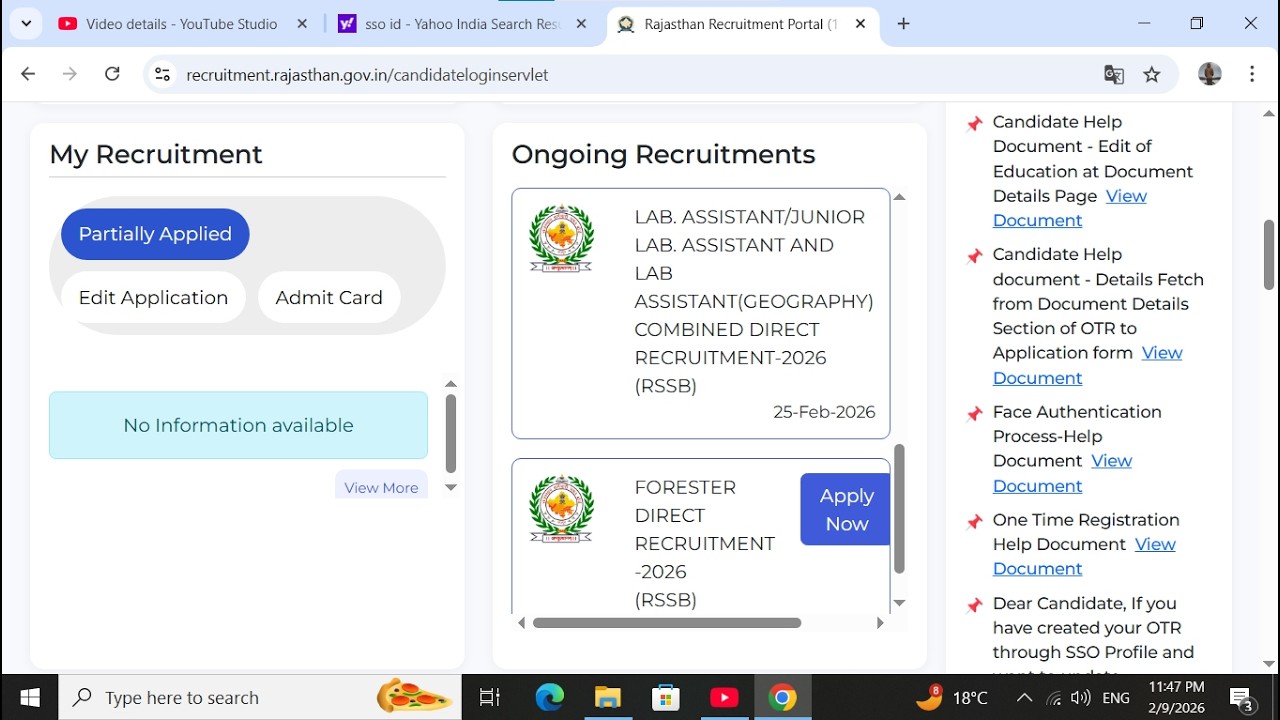Open Microsoft Store from the taskbar
The width and height of the screenshot is (1280, 720).
(665, 697)
